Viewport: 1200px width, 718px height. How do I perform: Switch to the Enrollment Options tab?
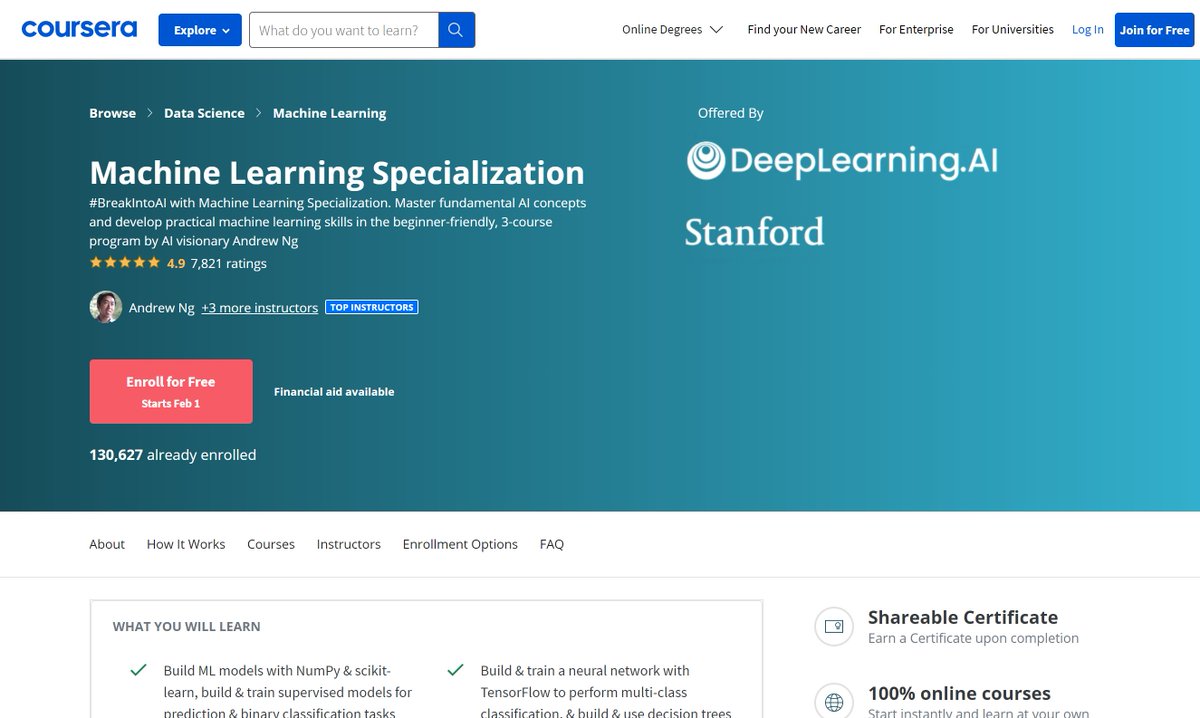click(460, 544)
